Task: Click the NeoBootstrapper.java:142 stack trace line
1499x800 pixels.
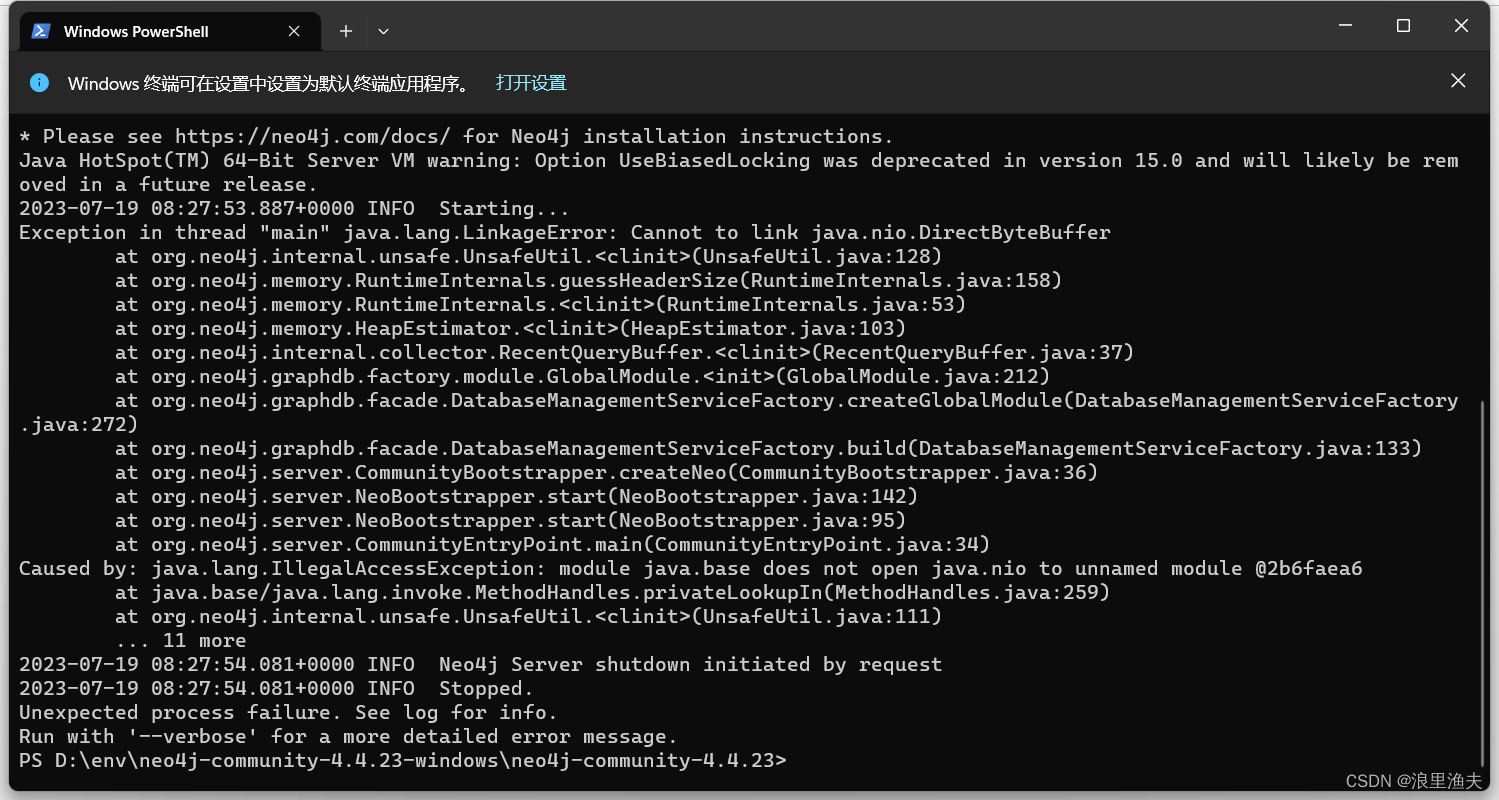Action: tap(517, 496)
